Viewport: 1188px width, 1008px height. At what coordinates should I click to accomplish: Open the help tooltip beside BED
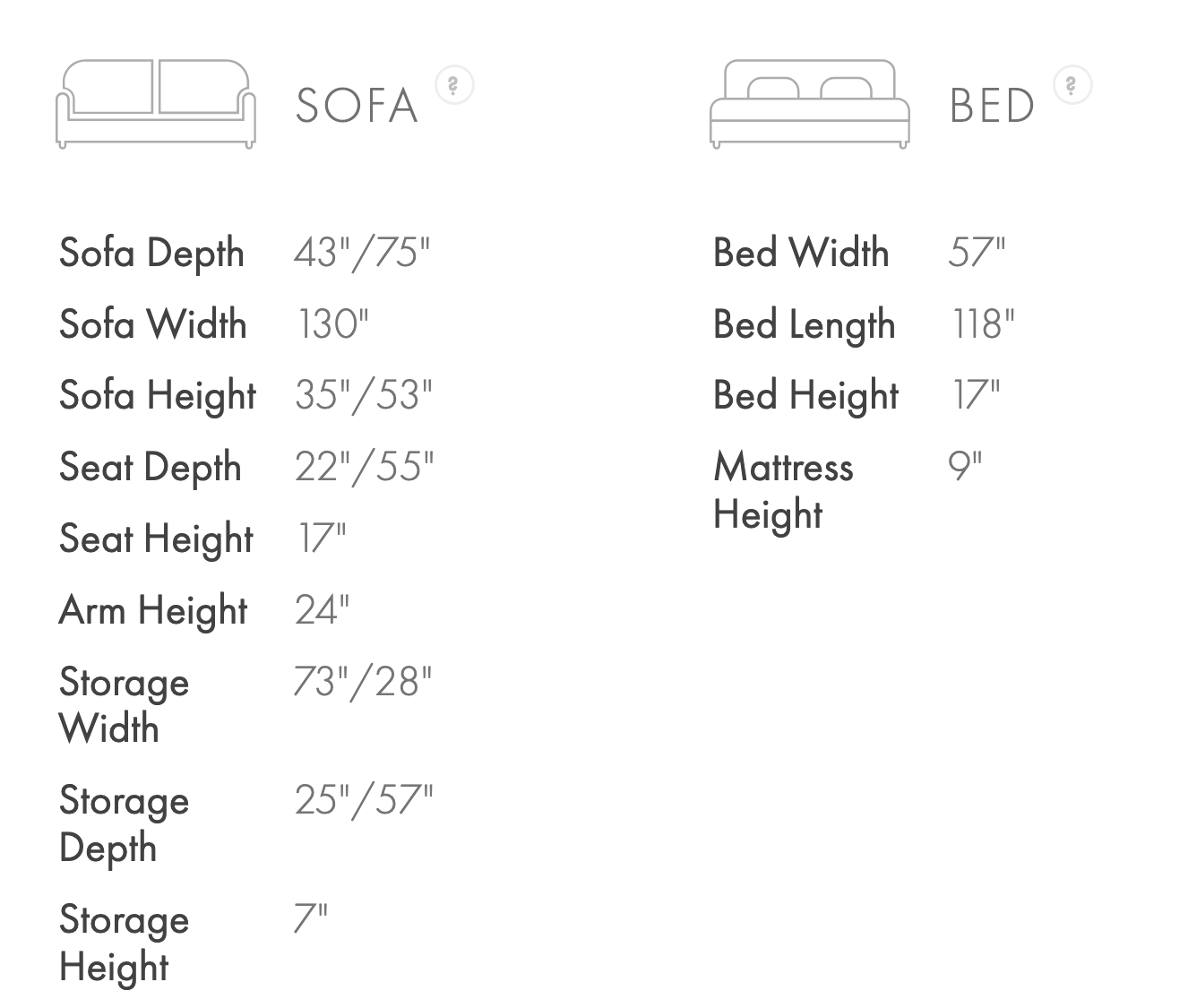point(1072,86)
